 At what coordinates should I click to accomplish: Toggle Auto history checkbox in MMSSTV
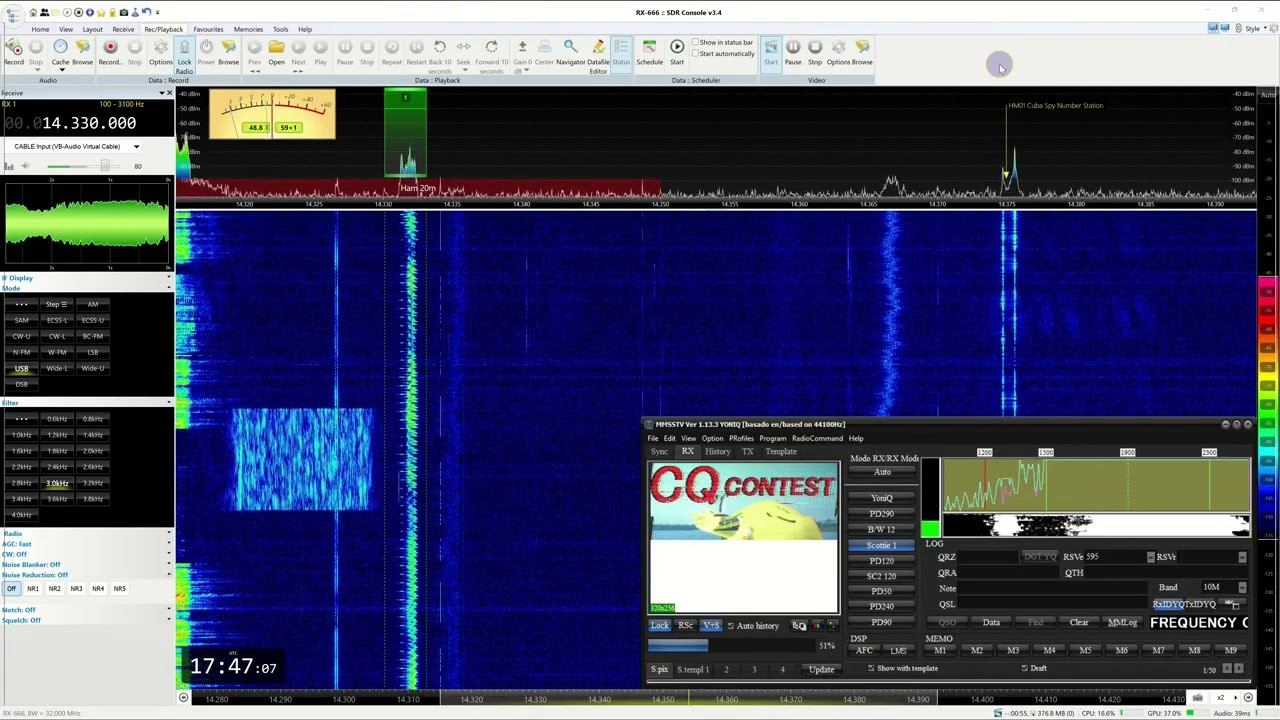(x=731, y=626)
